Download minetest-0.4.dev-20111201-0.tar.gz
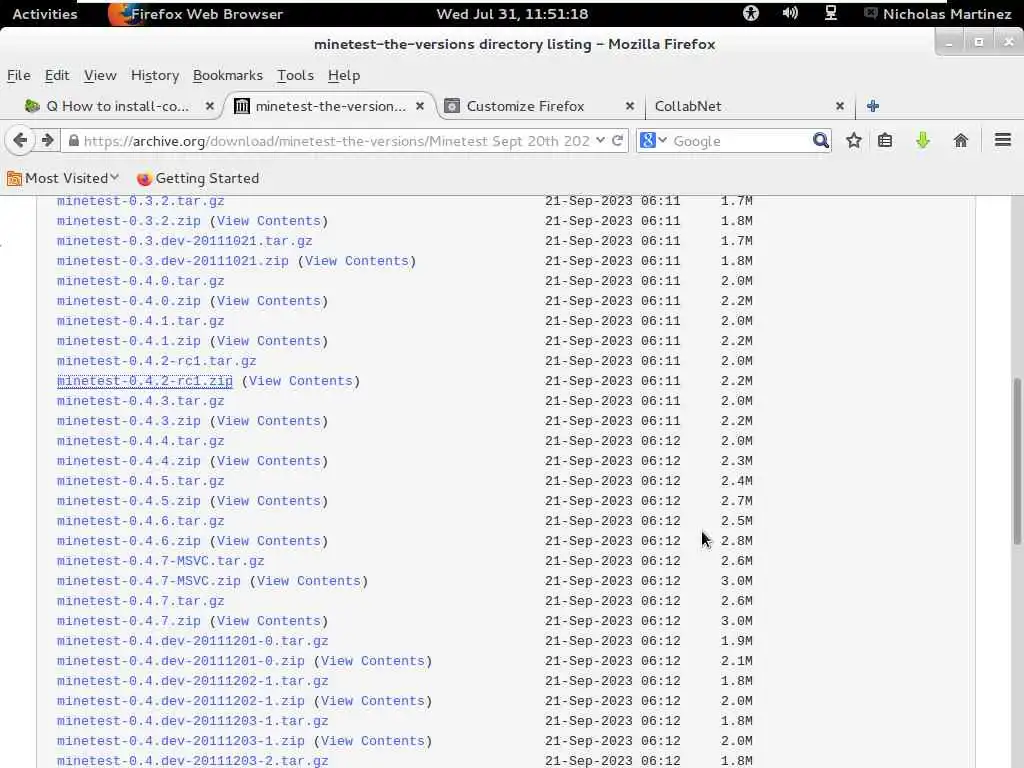 (193, 641)
